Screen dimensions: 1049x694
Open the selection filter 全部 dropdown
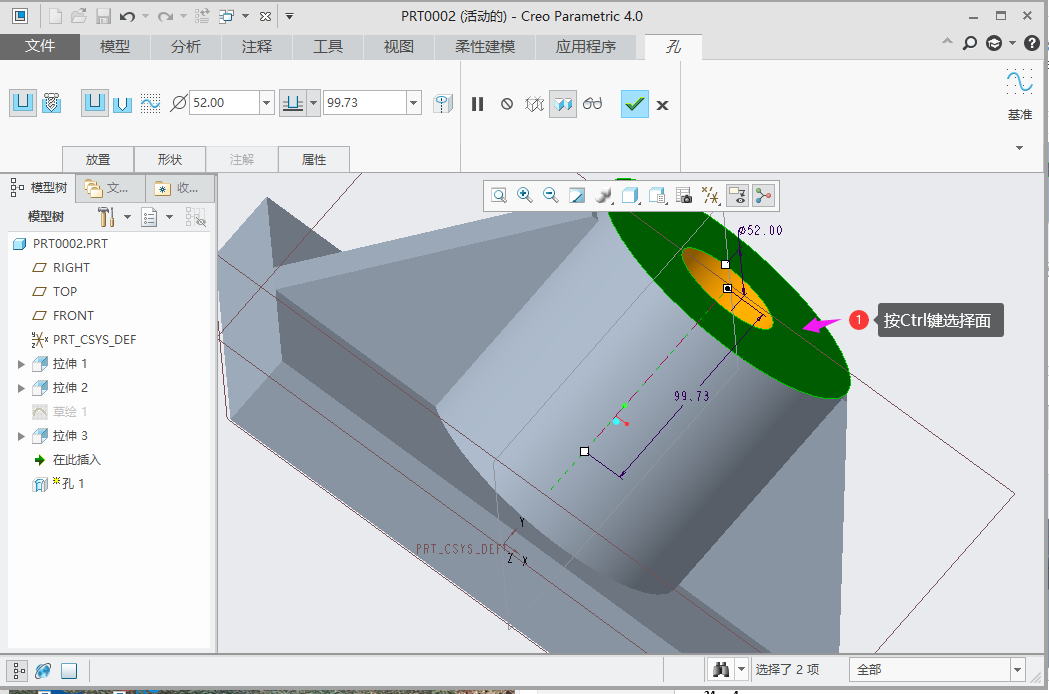(x=1018, y=669)
